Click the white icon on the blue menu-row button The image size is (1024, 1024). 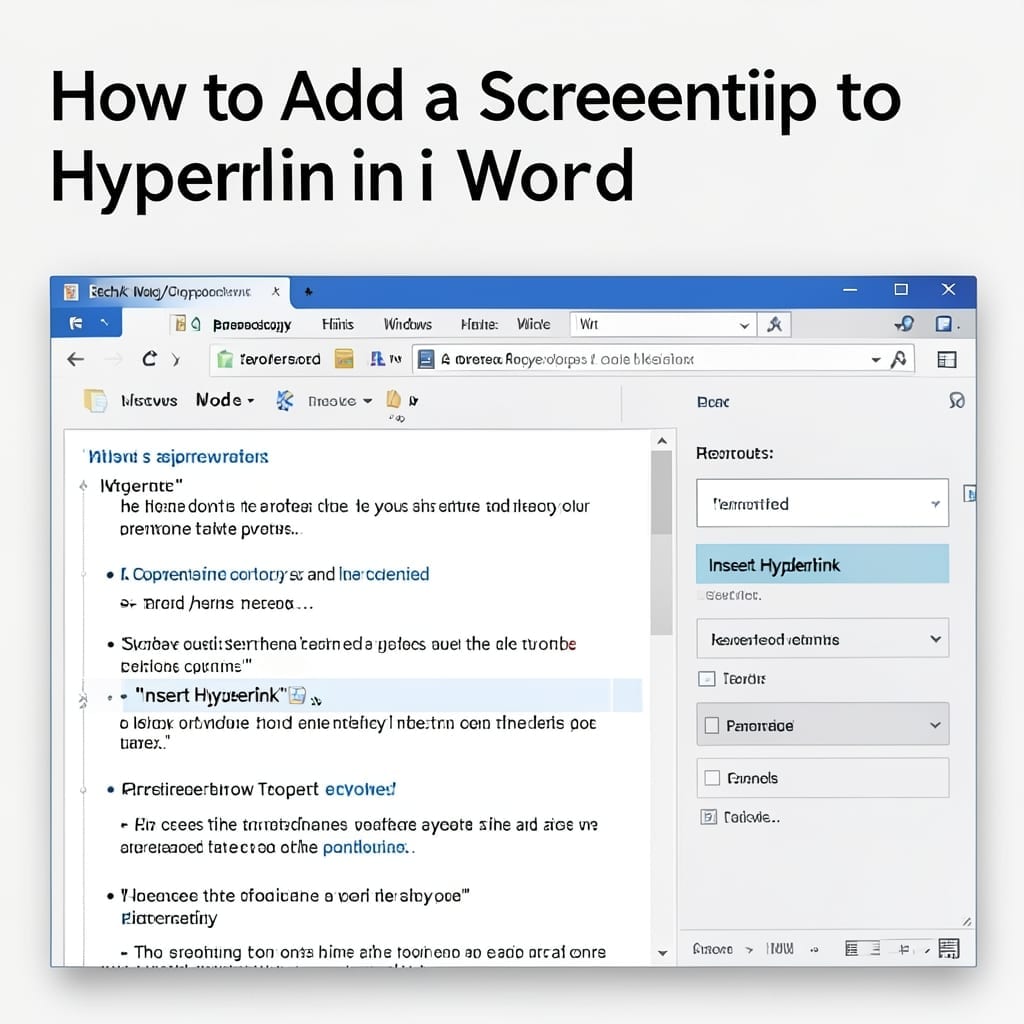(76, 323)
